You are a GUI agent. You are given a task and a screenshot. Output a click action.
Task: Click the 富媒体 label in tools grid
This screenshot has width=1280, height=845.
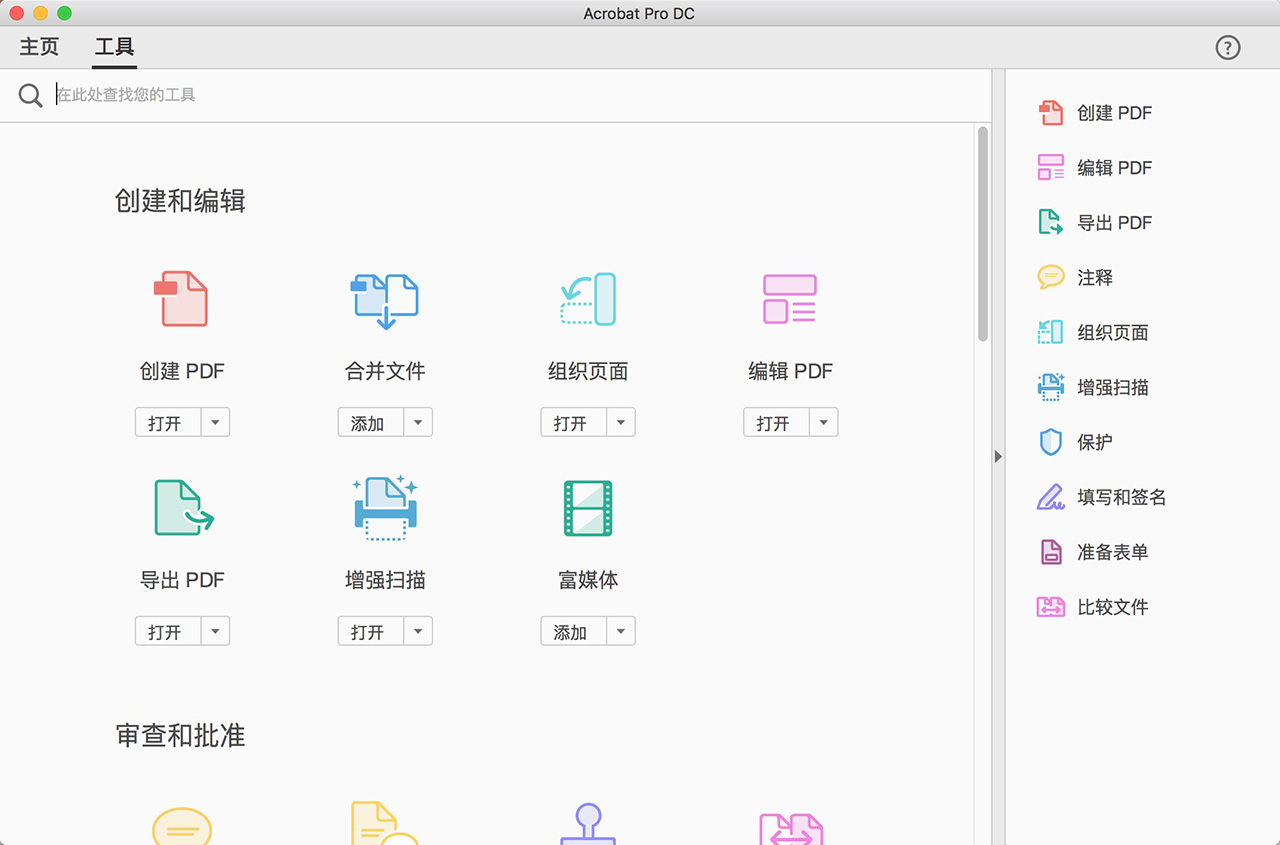(588, 579)
